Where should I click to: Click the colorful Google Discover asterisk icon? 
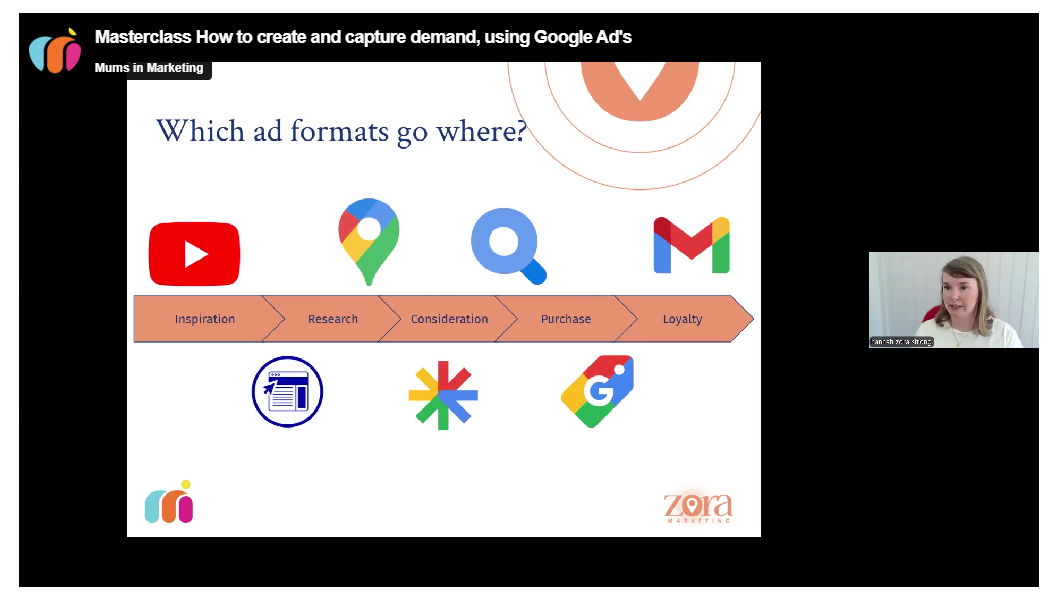pos(443,395)
